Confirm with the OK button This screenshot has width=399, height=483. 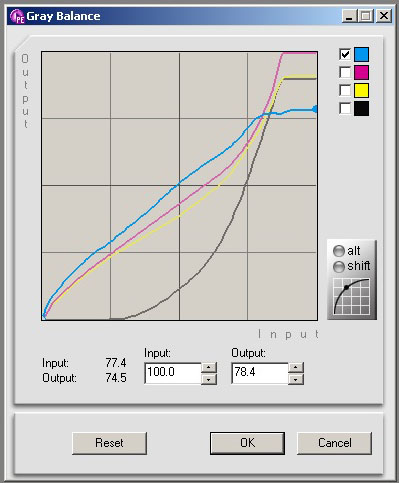(x=247, y=443)
